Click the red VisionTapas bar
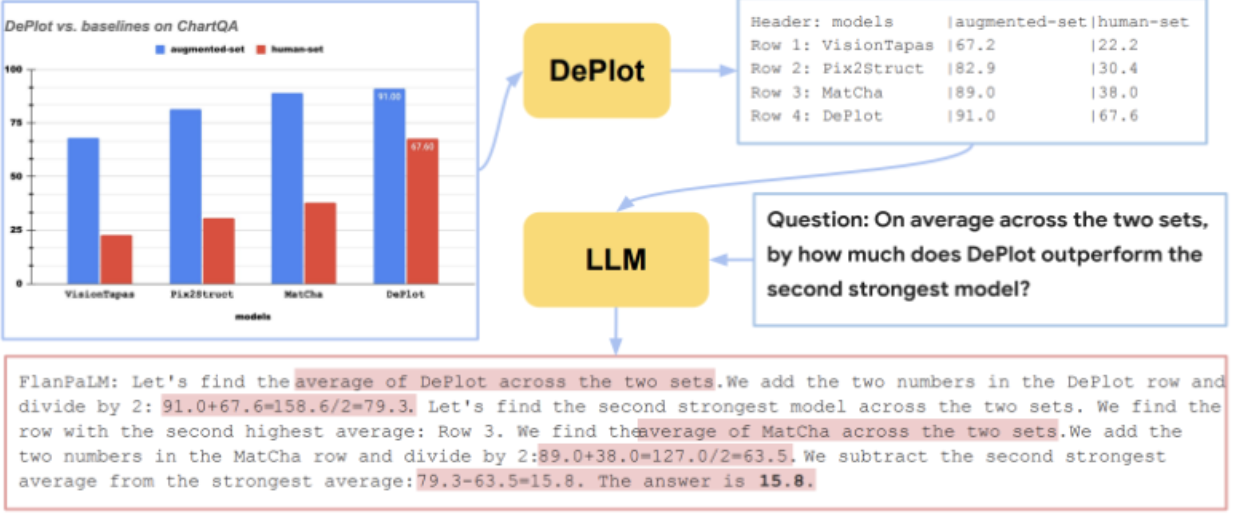 pos(116,259)
